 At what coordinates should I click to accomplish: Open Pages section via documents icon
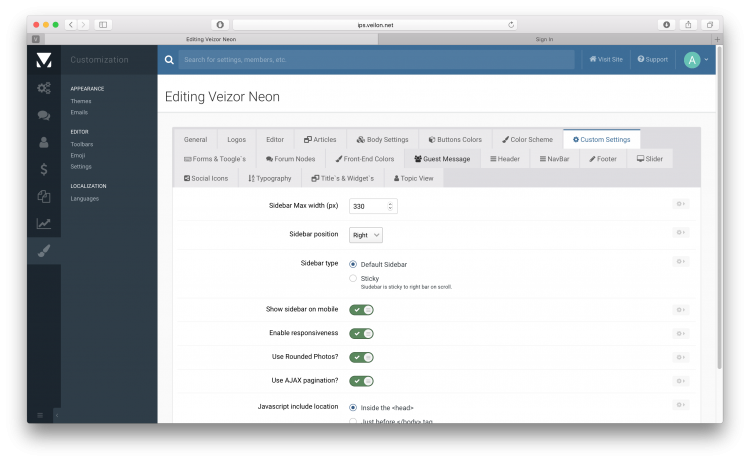click(44, 196)
